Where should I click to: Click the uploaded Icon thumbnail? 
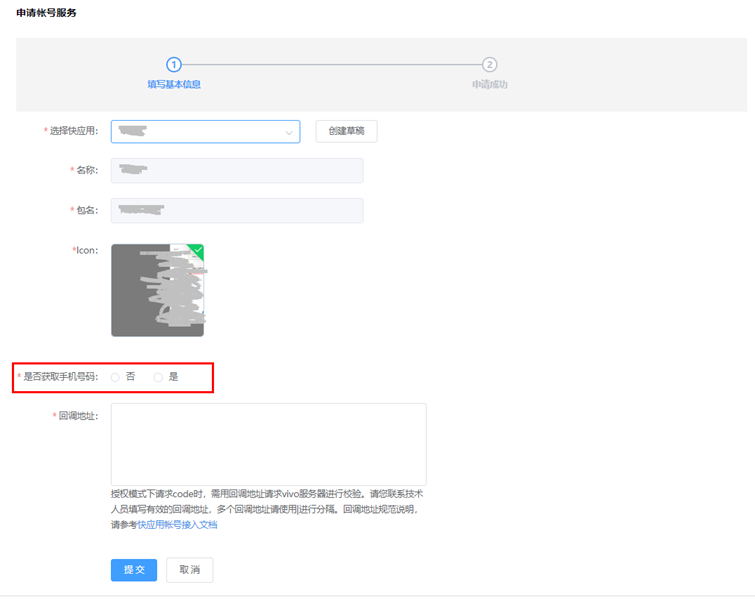tap(157, 290)
